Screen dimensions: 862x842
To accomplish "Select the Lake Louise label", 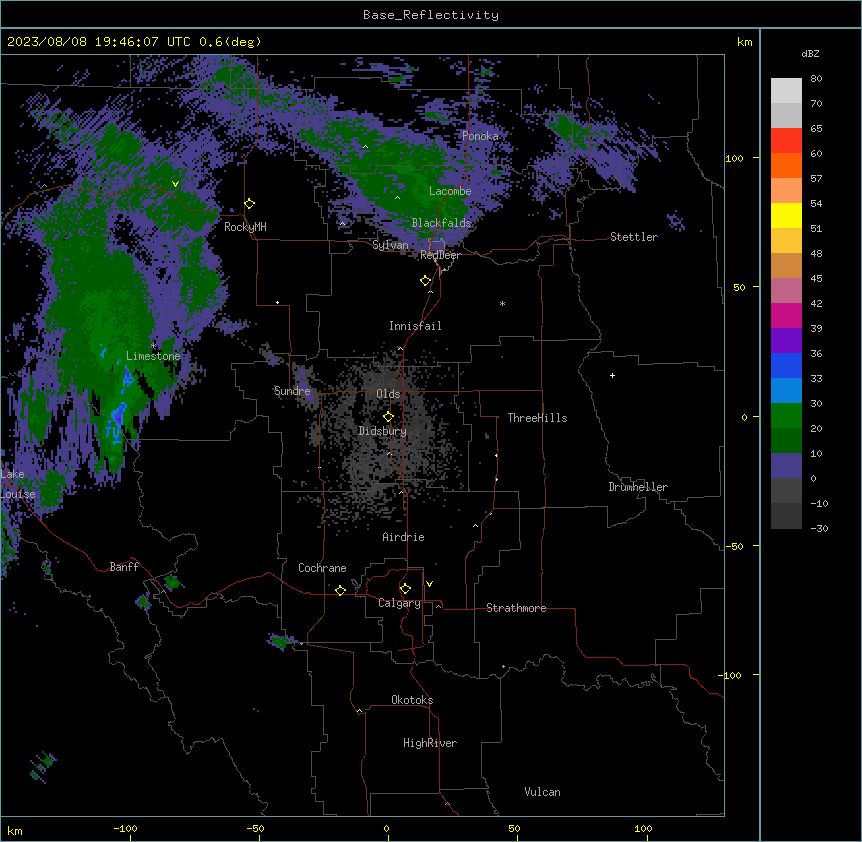I will point(18,484).
